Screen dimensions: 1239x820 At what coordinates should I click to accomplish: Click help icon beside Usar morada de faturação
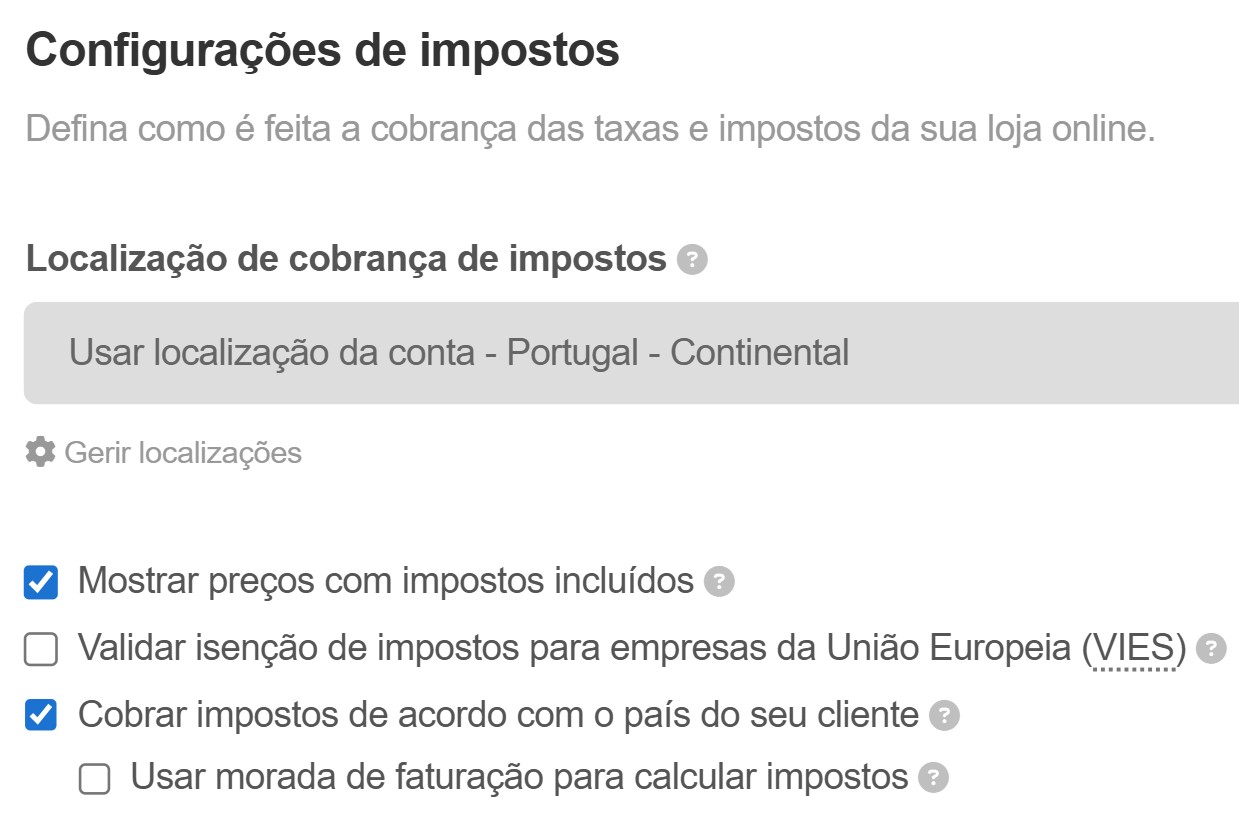click(933, 778)
